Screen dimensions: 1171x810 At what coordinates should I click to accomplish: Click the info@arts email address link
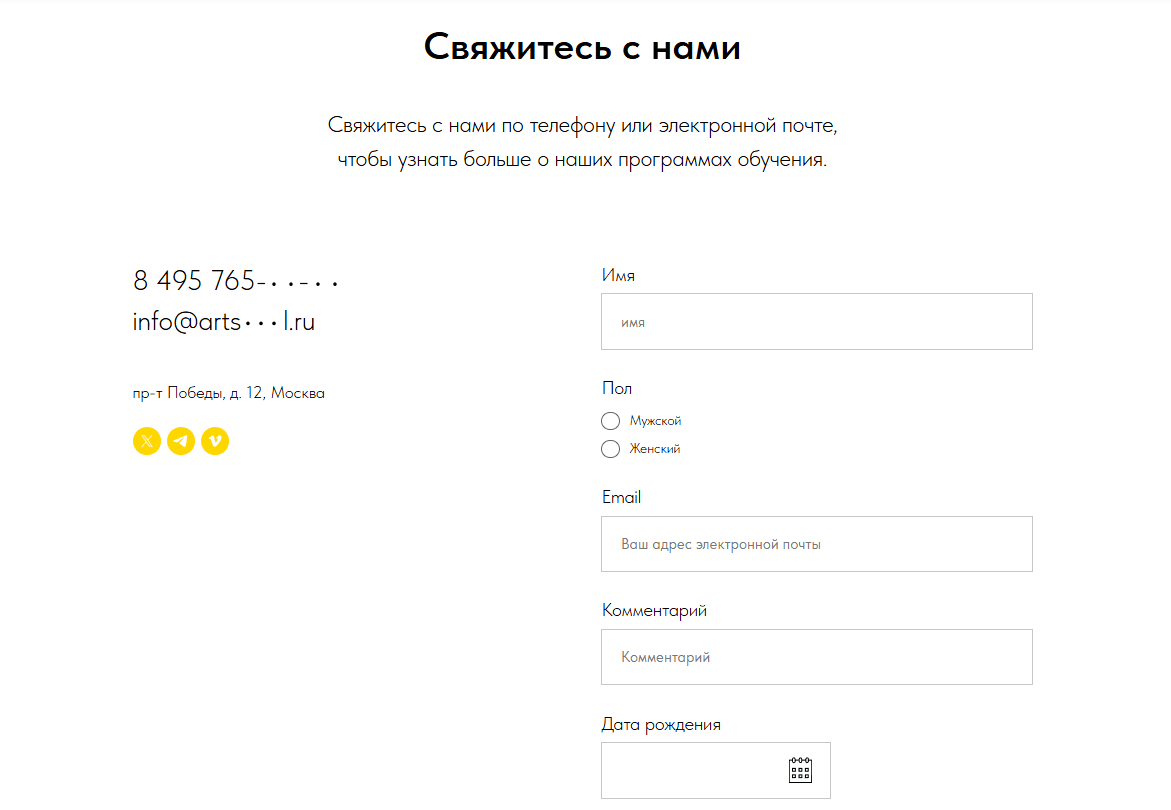(224, 322)
